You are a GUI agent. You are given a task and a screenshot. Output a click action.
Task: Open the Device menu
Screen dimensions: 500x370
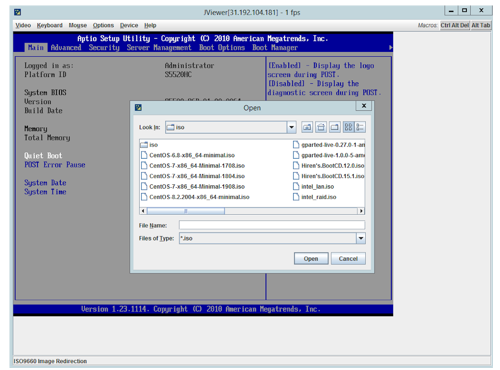(x=129, y=25)
